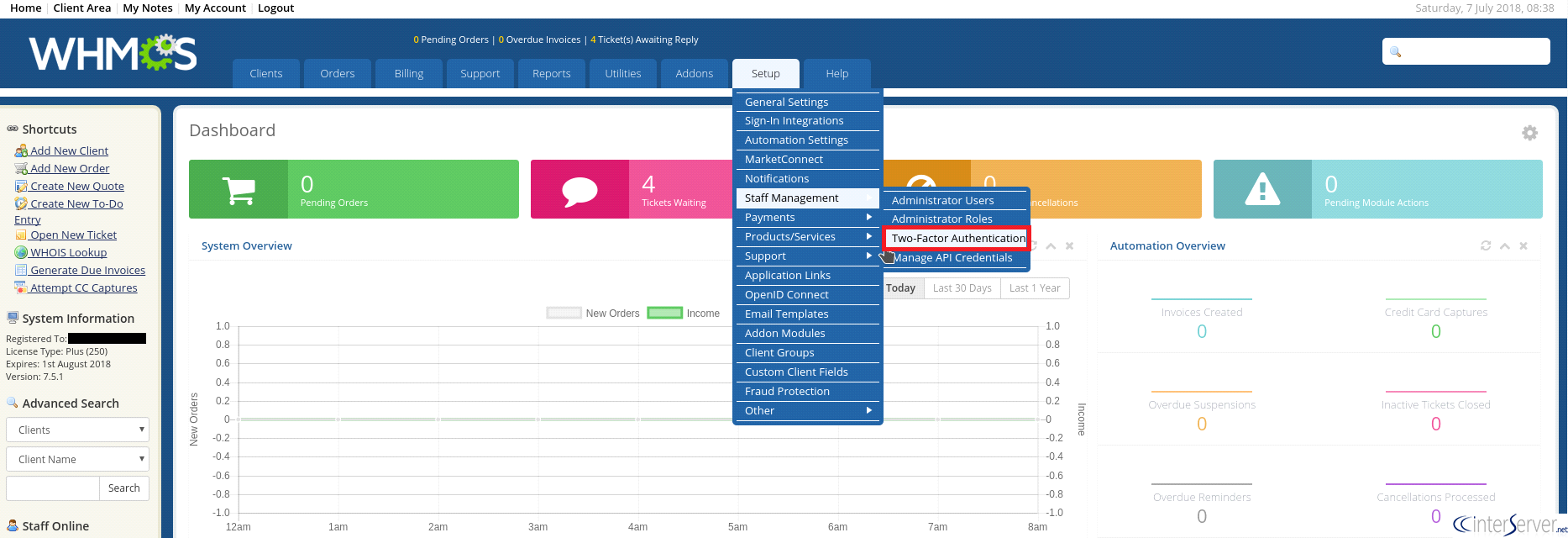Open the Billing tab
Viewport: 1568px width, 538px height.
[x=409, y=74]
